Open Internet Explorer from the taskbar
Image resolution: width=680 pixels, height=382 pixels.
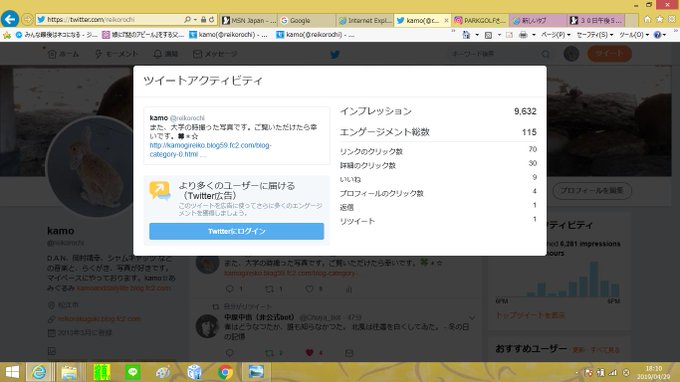point(39,372)
